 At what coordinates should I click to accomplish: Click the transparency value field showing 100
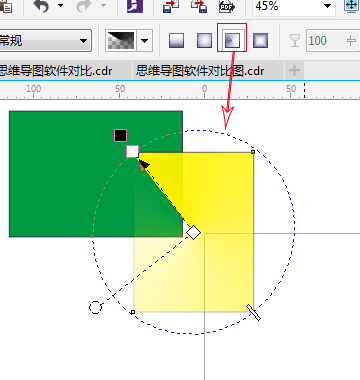[x=325, y=41]
